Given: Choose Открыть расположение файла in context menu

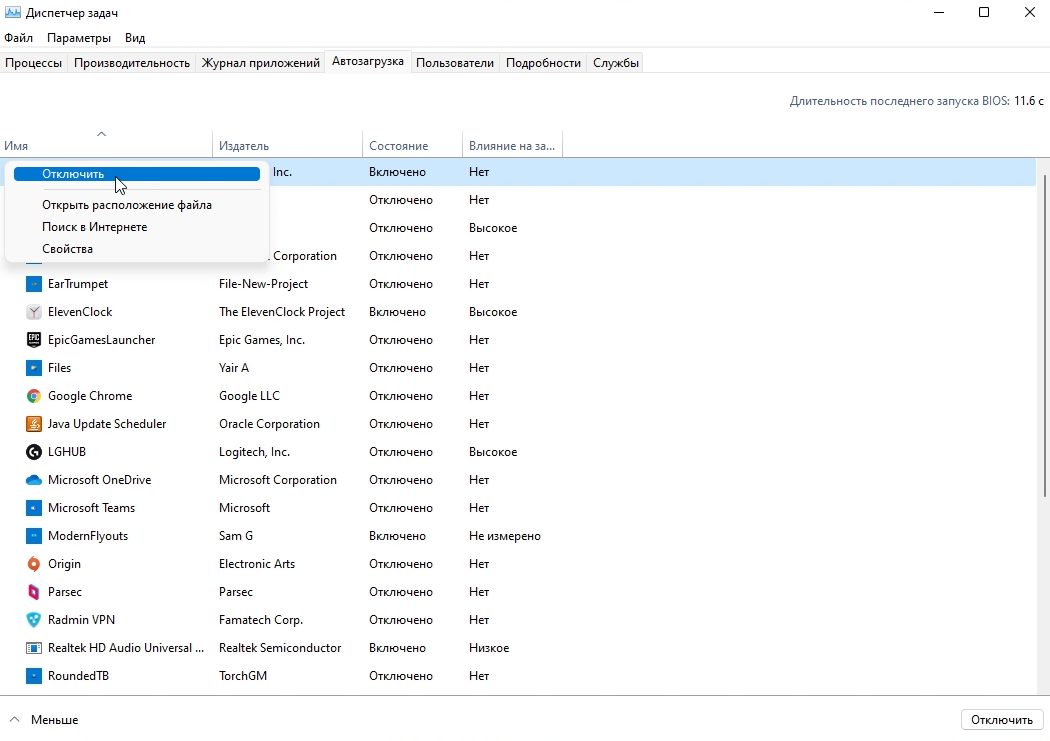Looking at the screenshot, I should tap(127, 205).
